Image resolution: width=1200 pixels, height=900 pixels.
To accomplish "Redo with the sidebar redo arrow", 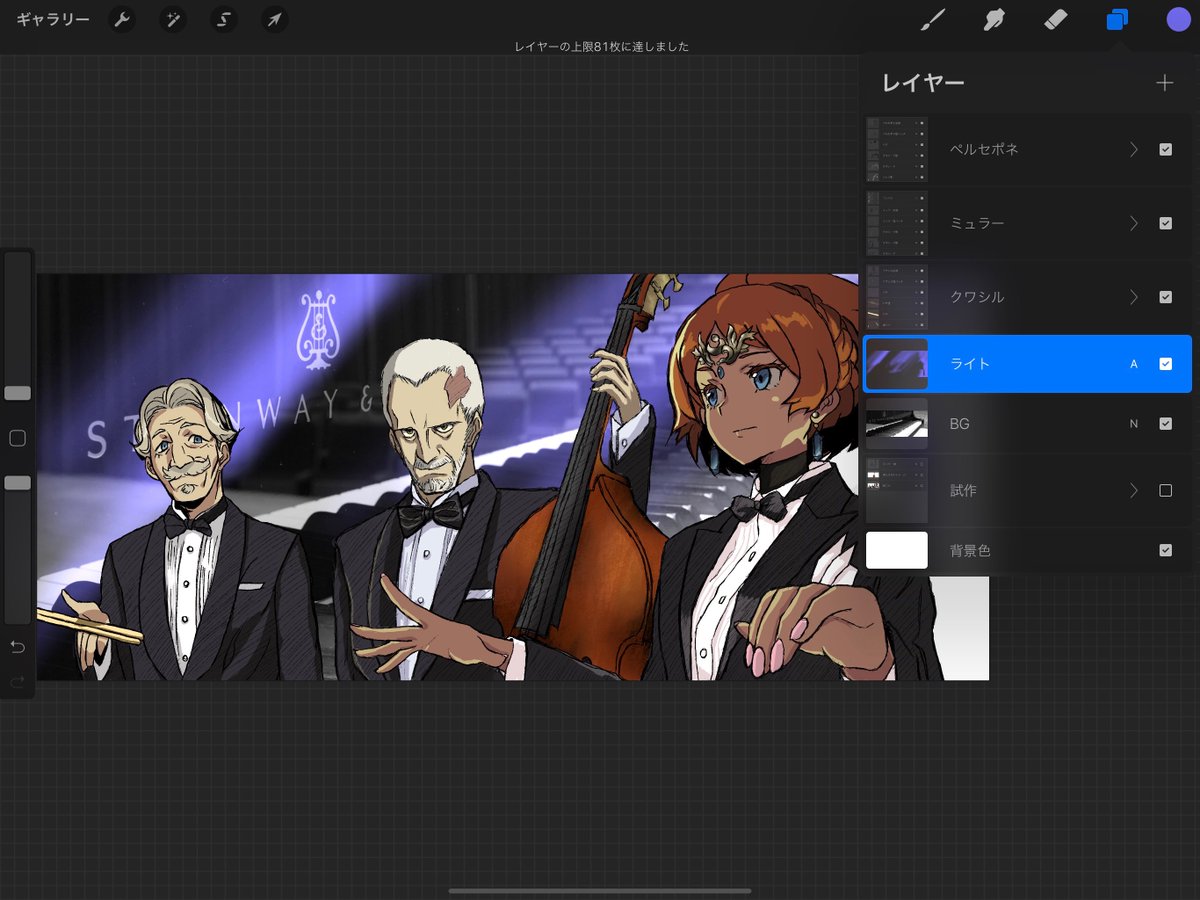I will [17, 682].
